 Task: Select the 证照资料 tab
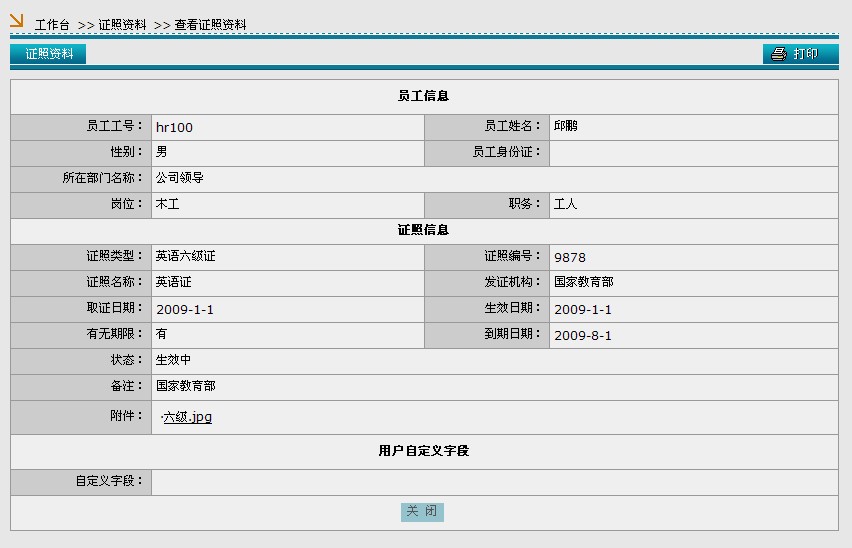(x=49, y=54)
